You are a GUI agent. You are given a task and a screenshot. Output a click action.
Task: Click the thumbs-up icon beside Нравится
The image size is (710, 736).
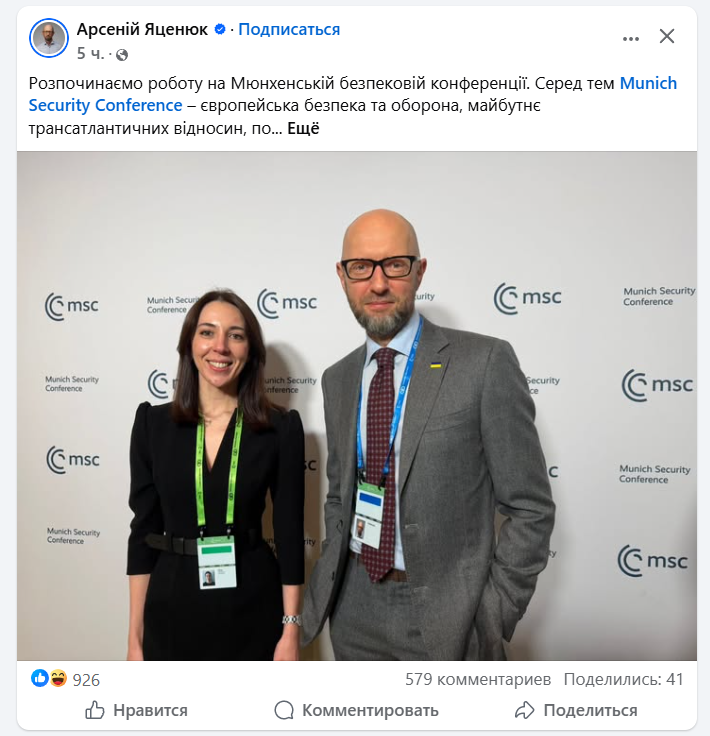94,710
